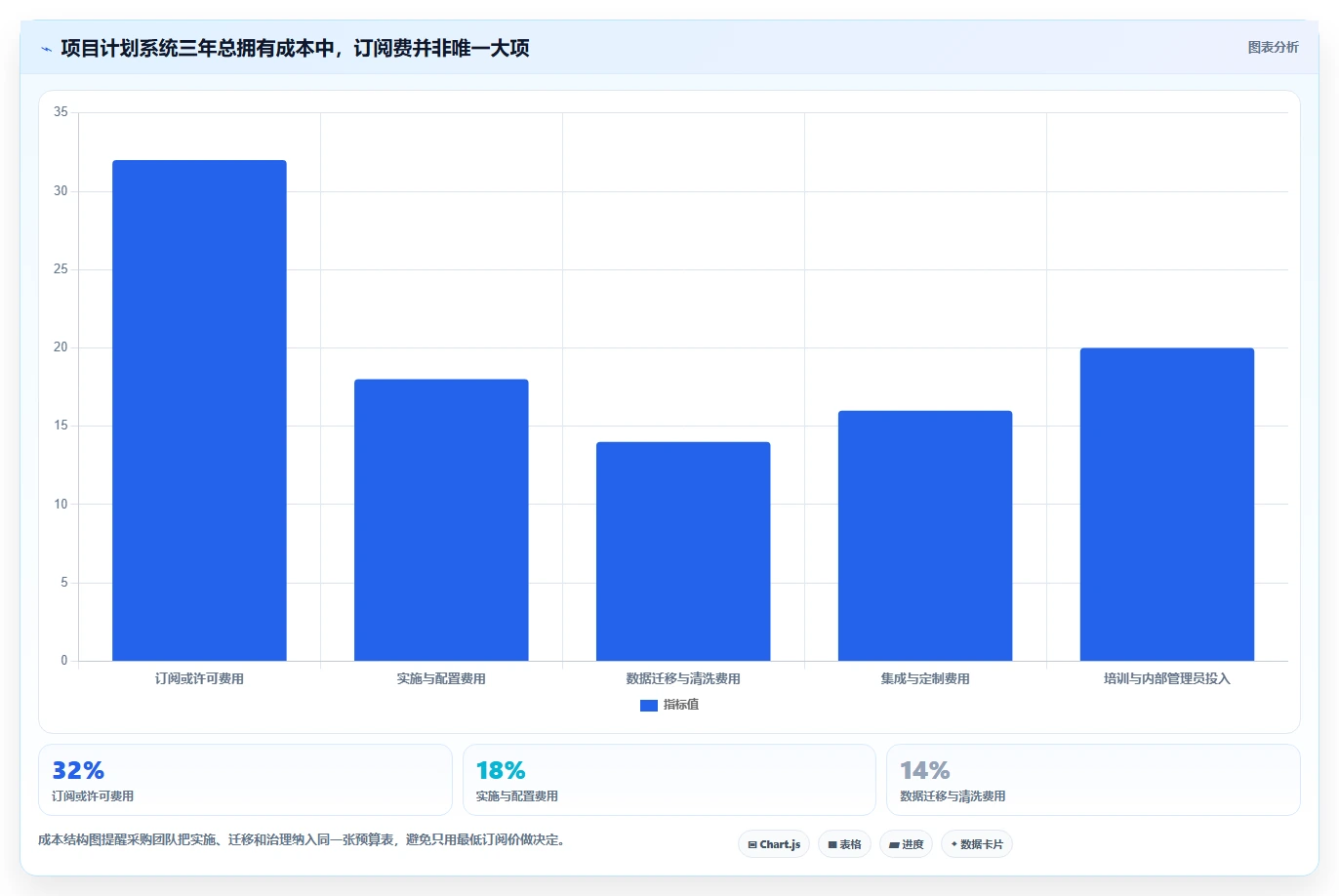Select the 数据迁移与清洗费用 bar
Viewport: 1339px width, 896px height.
point(683,551)
